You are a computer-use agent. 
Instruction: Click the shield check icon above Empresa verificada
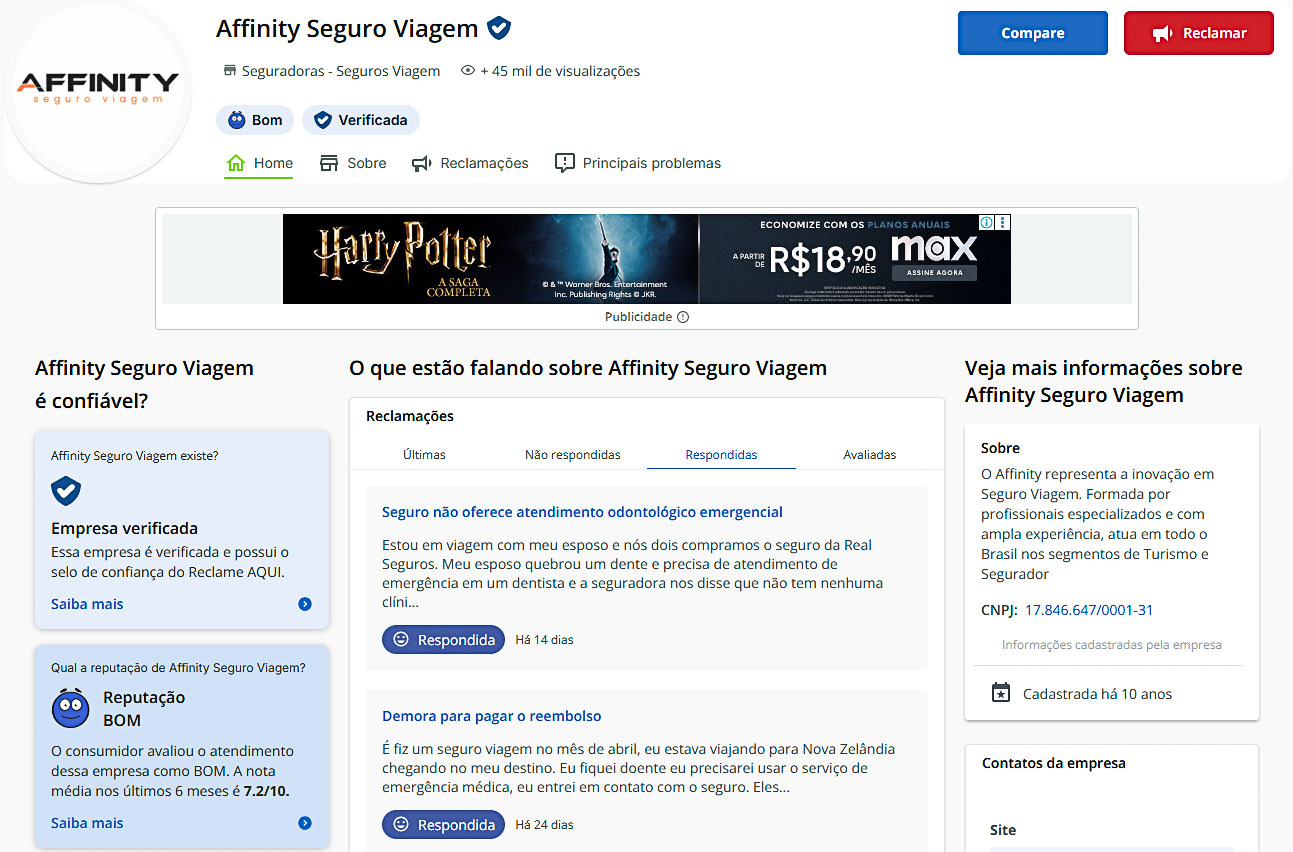[66, 491]
